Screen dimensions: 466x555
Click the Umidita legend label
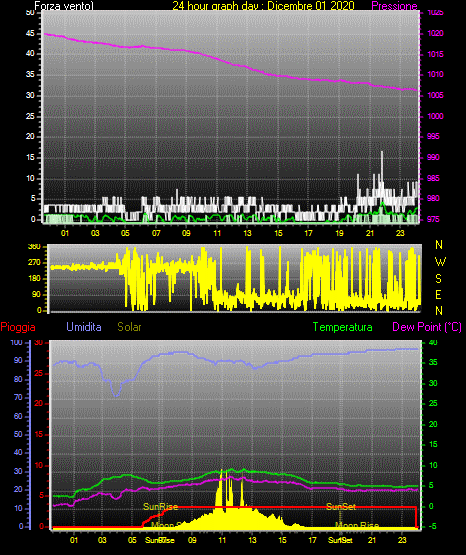[x=84, y=327]
